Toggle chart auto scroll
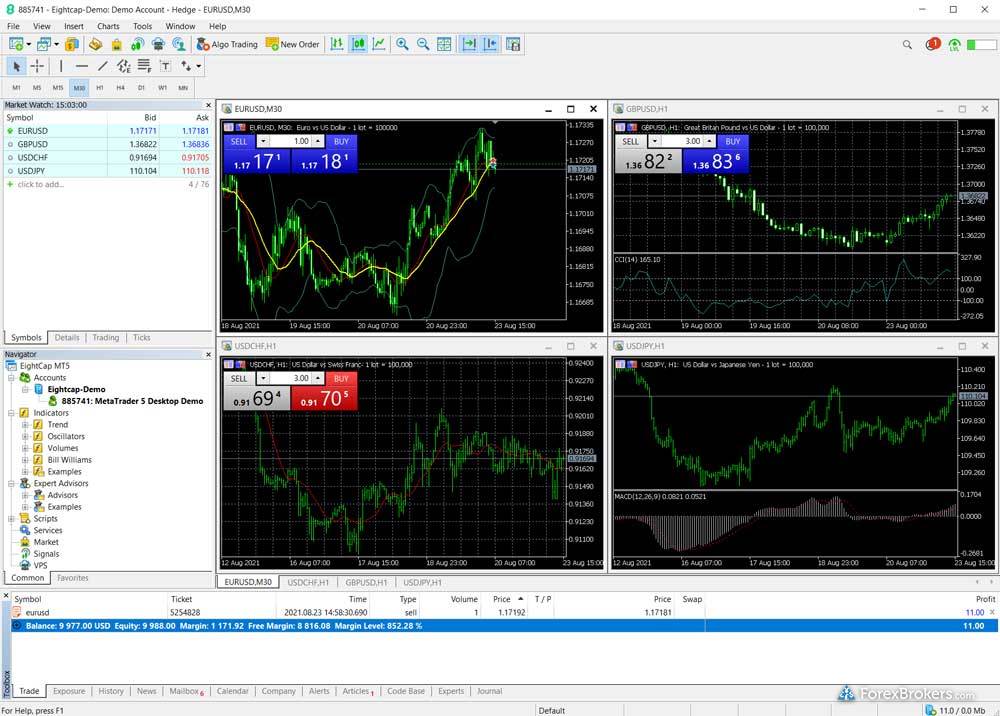The width and height of the screenshot is (1000, 716). [469, 44]
